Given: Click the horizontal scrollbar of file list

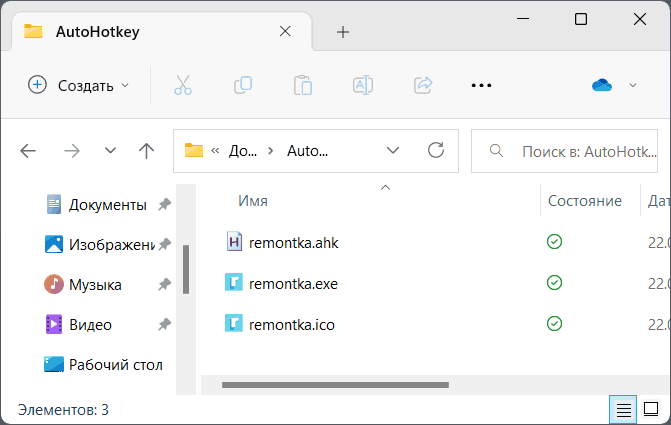Looking at the screenshot, I should (335, 385).
